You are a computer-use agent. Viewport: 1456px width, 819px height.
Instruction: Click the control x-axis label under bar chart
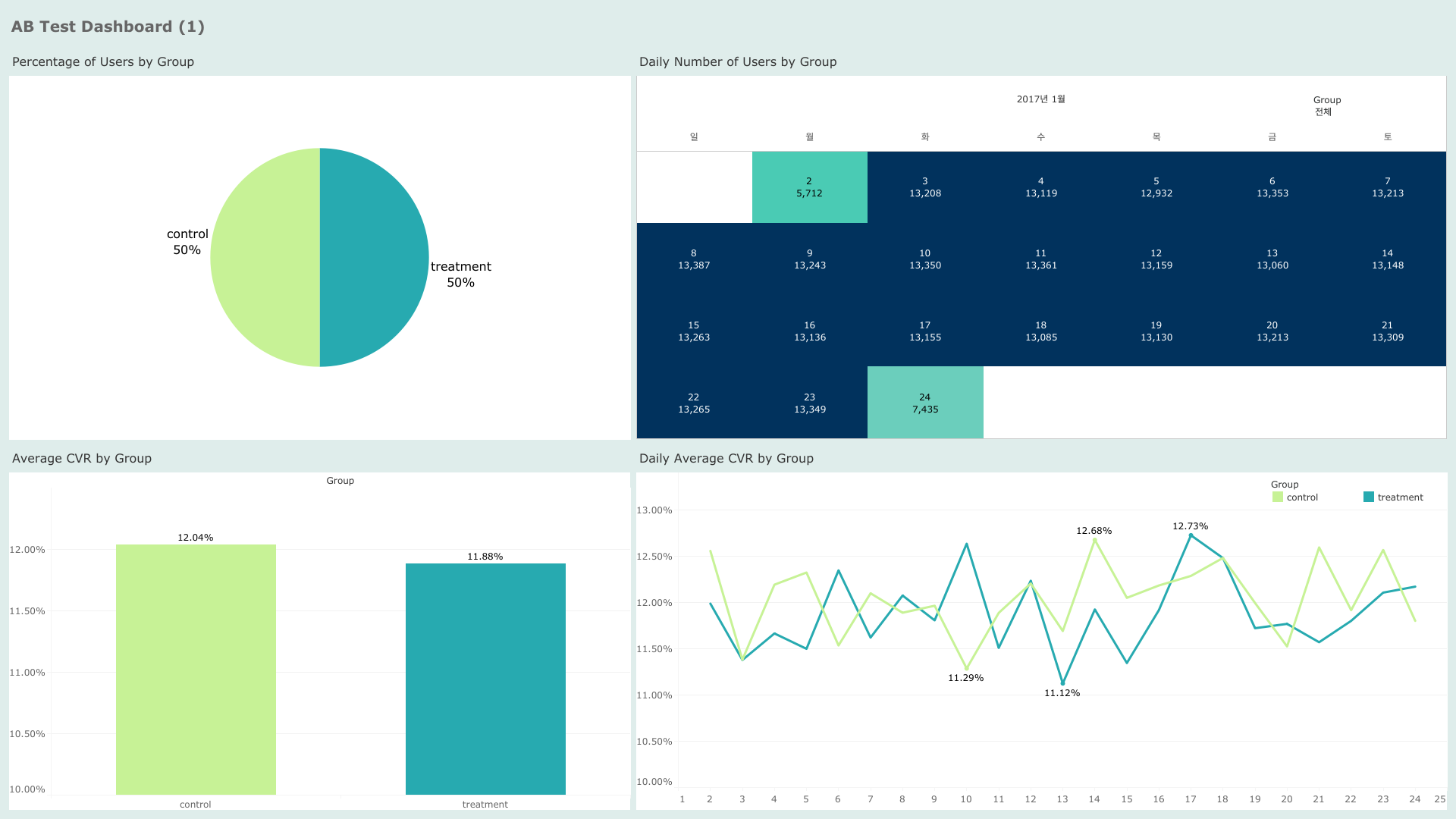(x=196, y=805)
